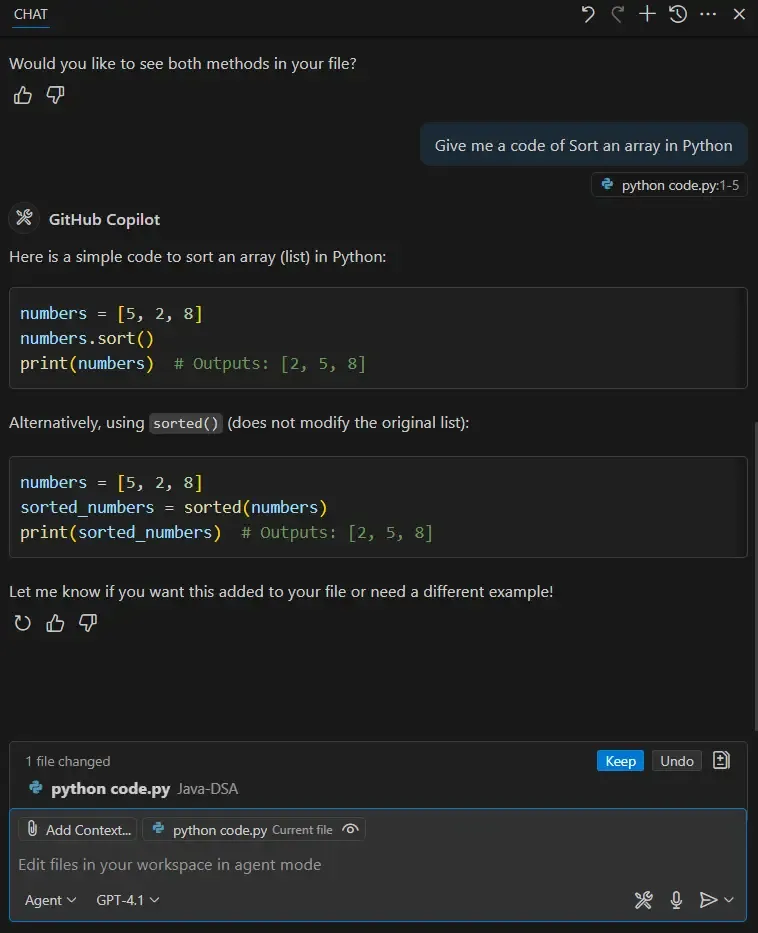Switch to the CHAT tab
This screenshot has width=758, height=933.
[x=30, y=14]
